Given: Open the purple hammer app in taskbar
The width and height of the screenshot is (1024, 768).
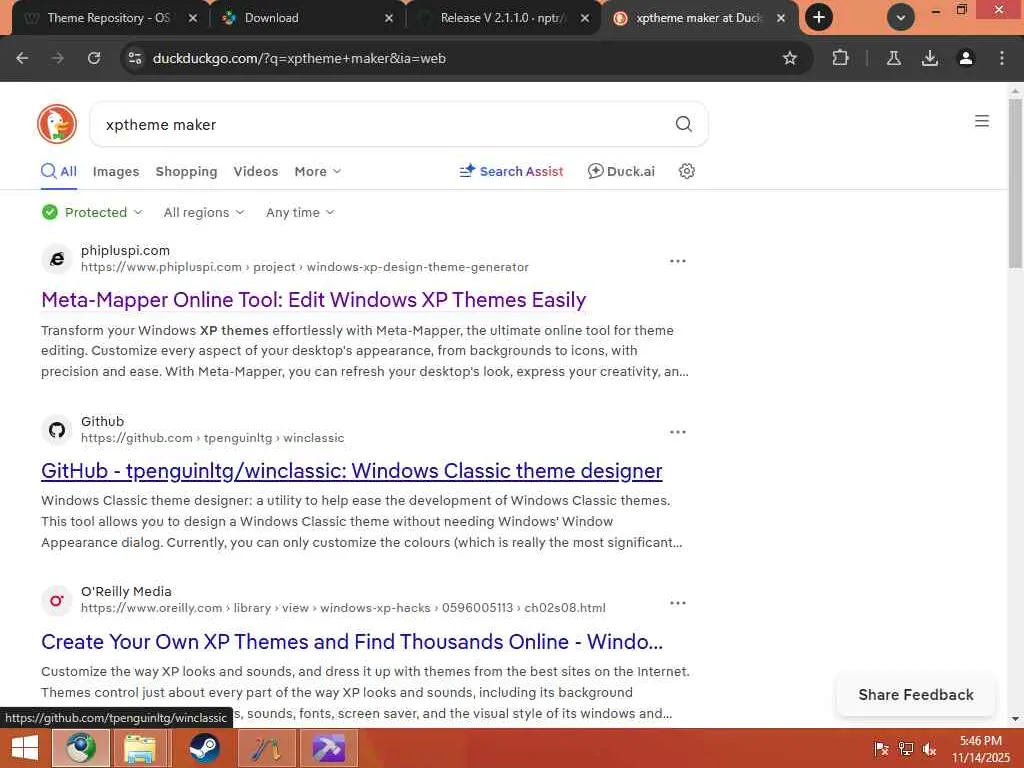Looking at the screenshot, I should point(328,748).
